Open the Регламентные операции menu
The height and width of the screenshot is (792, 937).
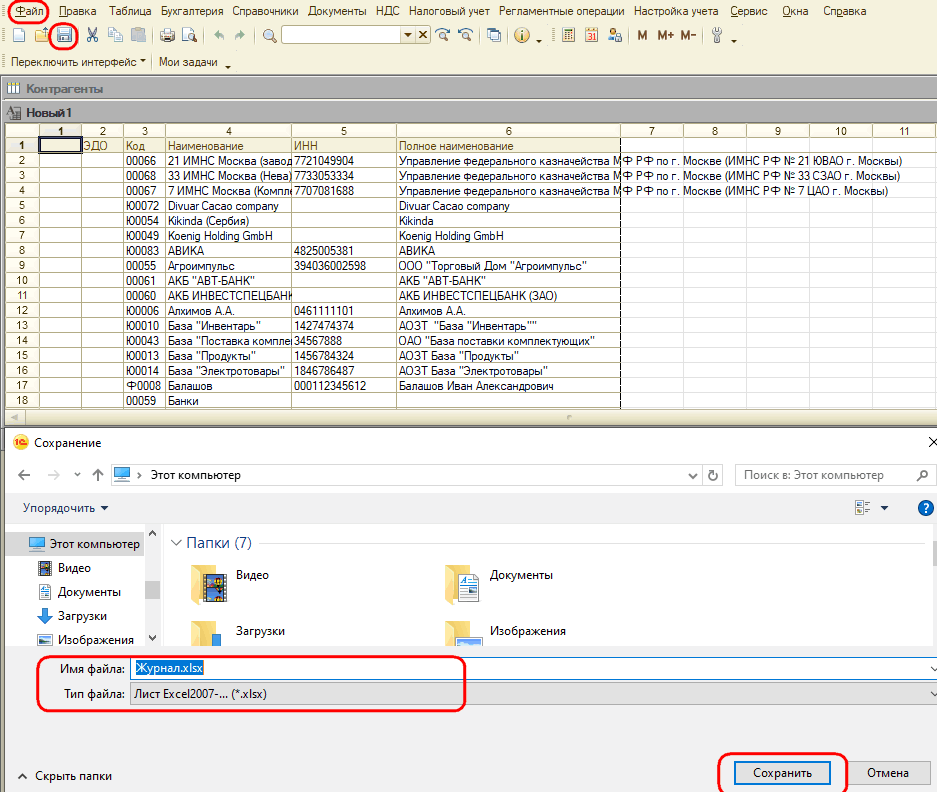click(x=561, y=11)
